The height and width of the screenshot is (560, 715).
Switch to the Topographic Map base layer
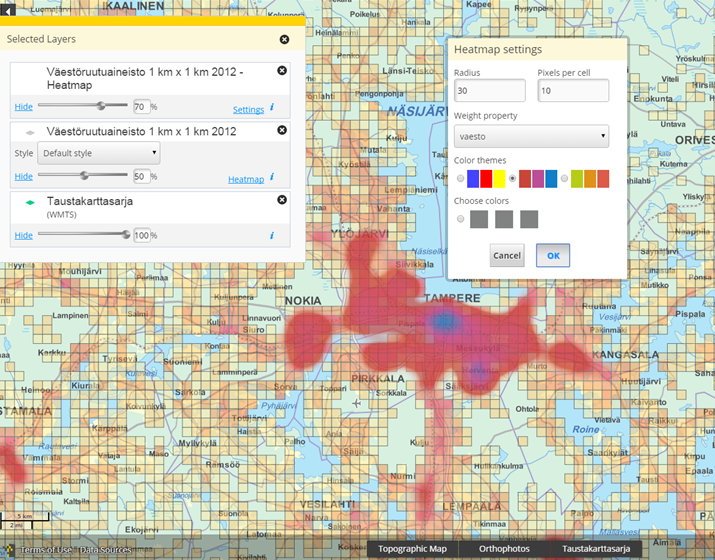pyautogui.click(x=412, y=549)
